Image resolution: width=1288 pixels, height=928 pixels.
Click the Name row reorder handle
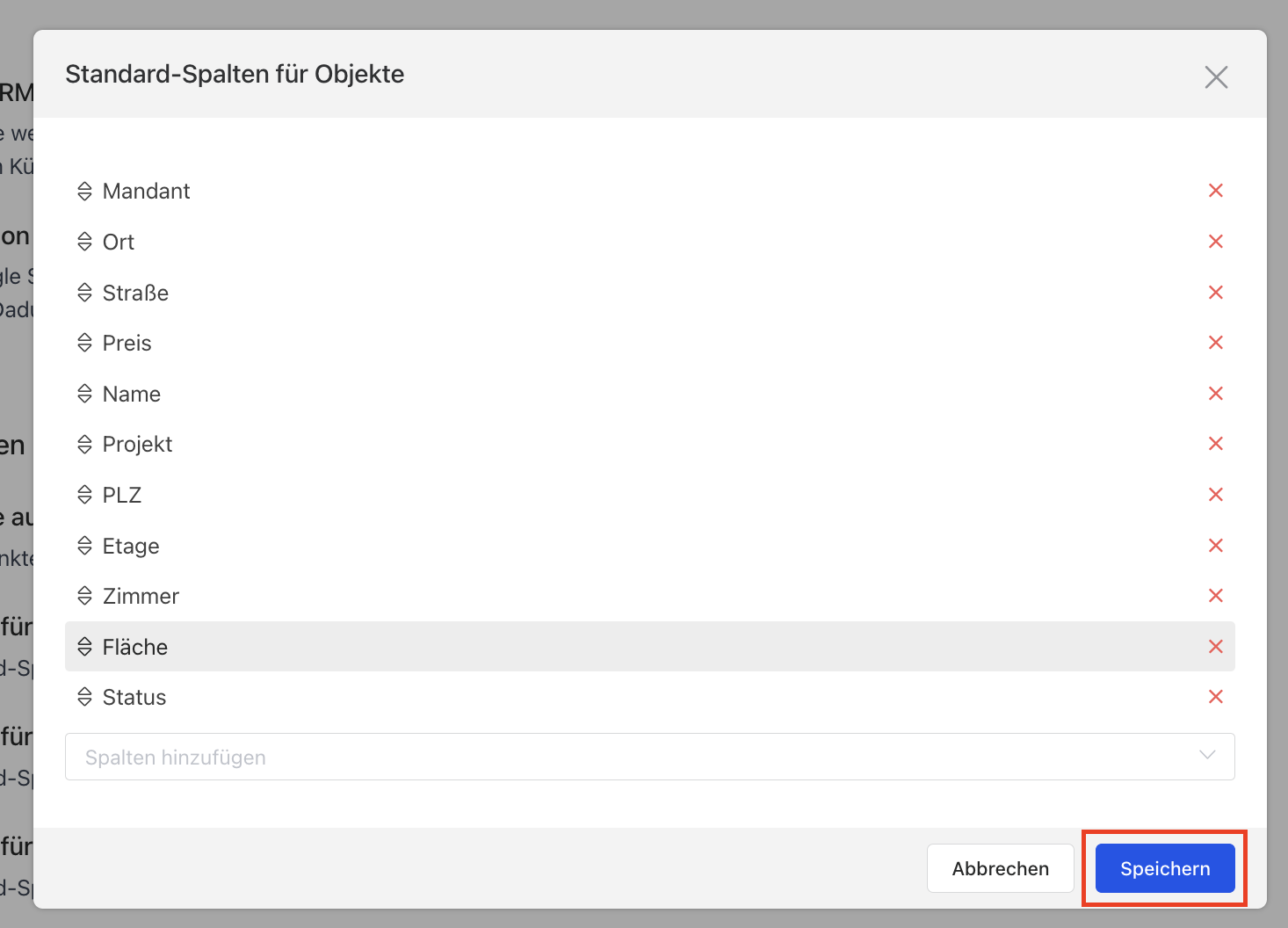click(84, 394)
